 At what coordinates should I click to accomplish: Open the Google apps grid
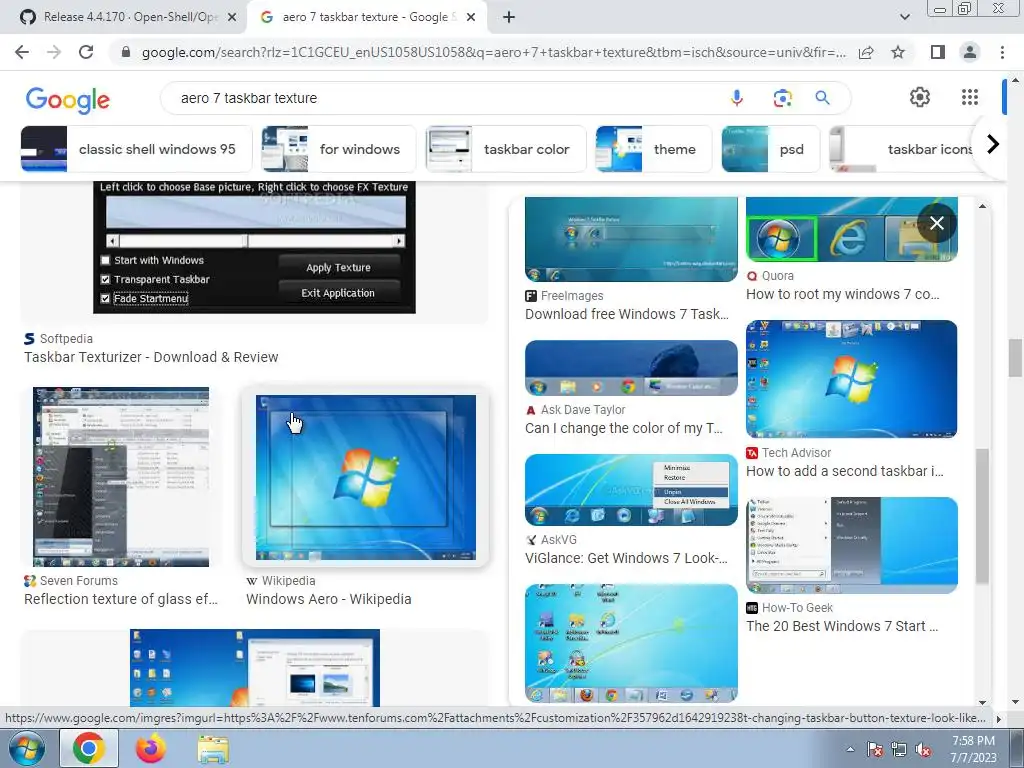(970, 97)
